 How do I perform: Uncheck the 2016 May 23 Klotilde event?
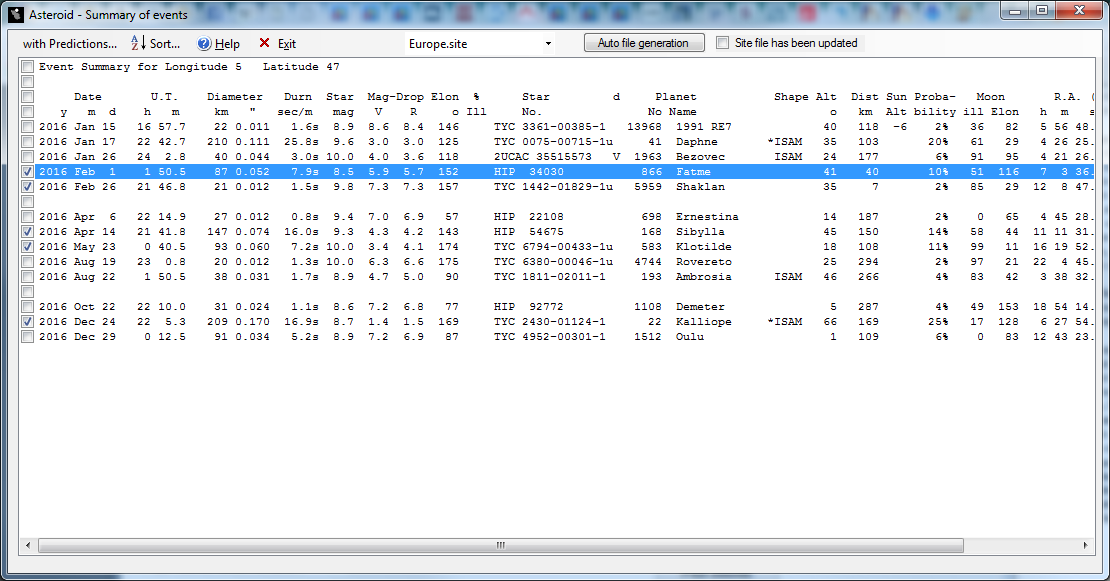27,247
